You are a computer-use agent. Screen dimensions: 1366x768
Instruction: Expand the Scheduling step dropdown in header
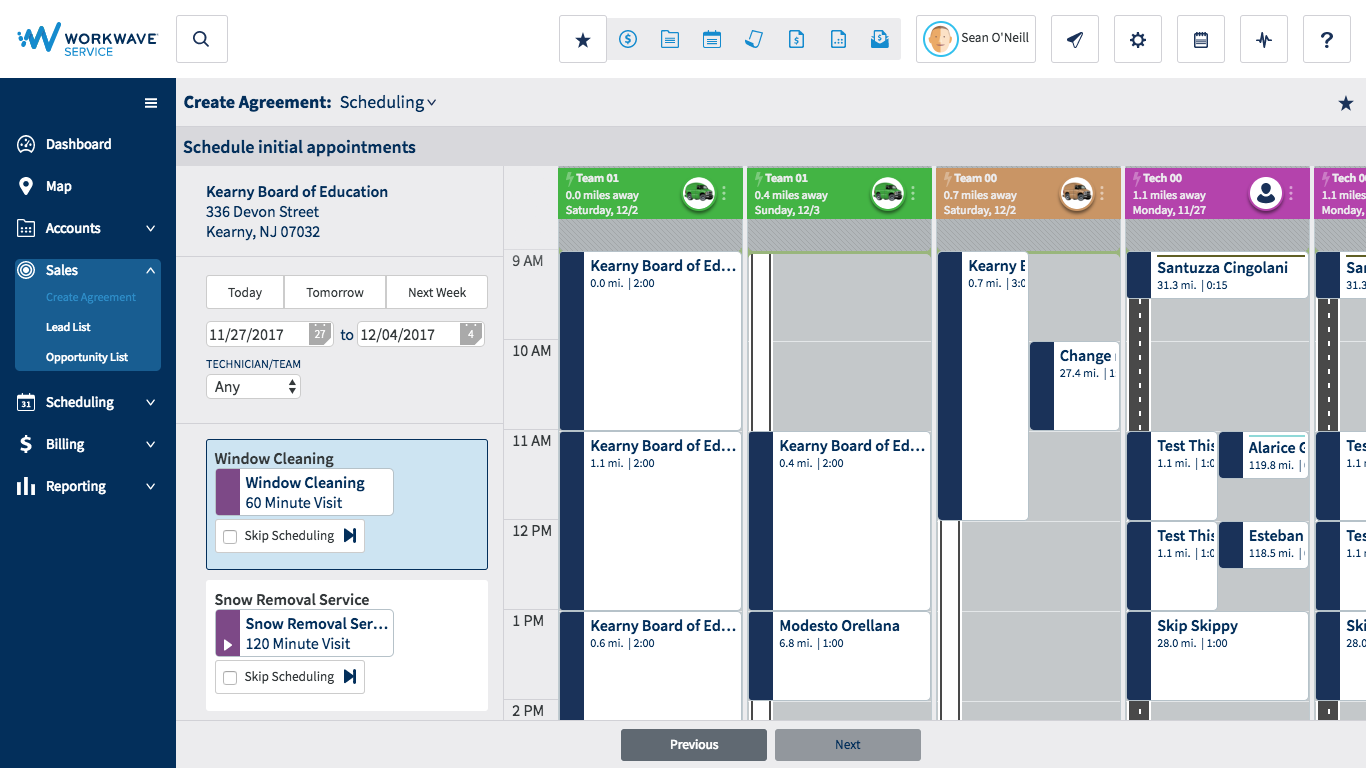point(388,102)
